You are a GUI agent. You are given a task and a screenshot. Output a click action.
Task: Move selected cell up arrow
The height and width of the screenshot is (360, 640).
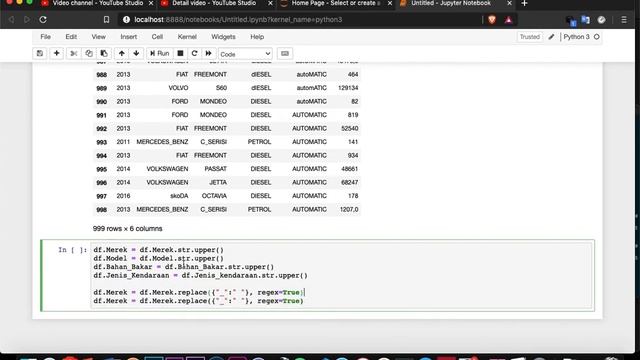coord(121,53)
